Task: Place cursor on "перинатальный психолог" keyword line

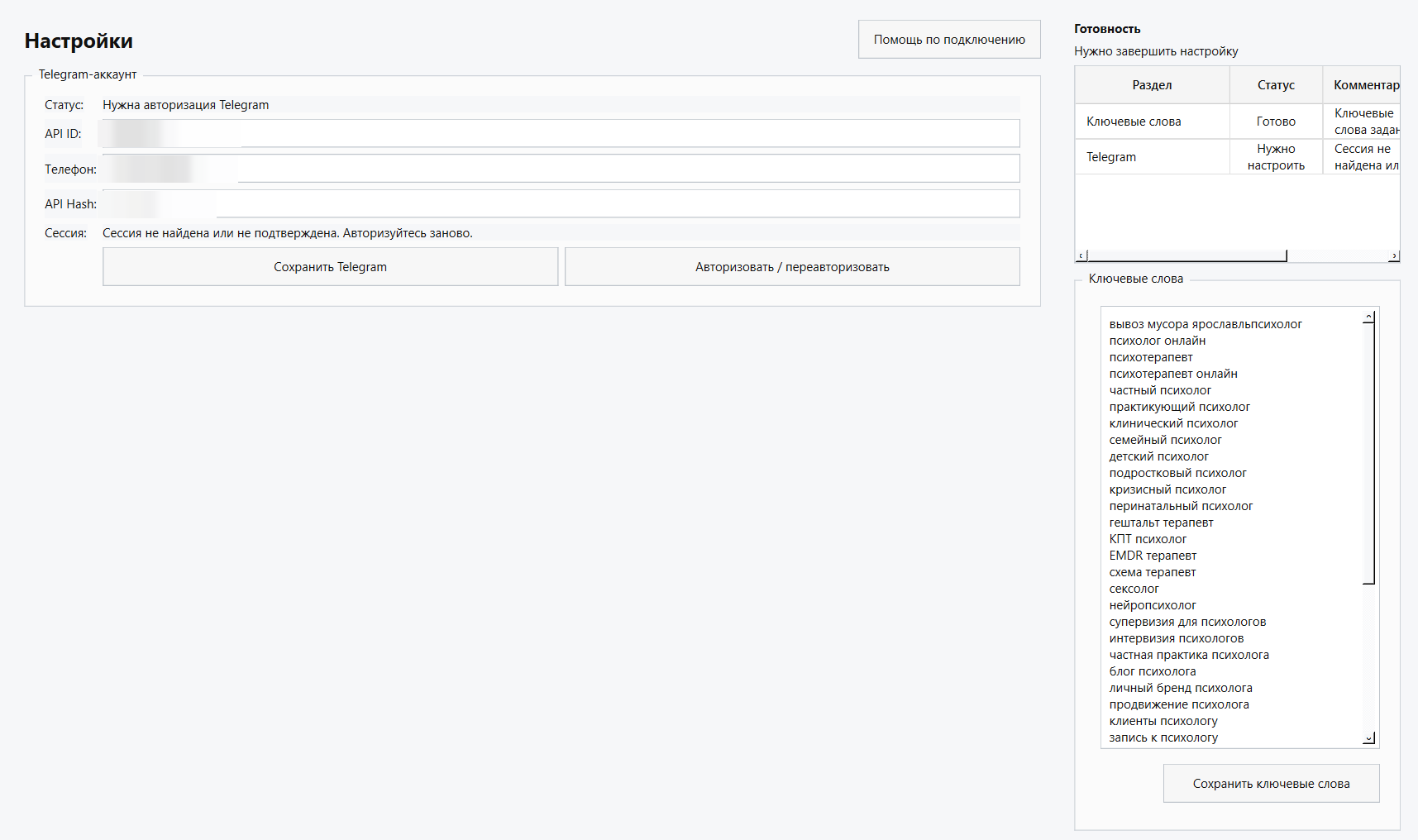Action: pos(1181,506)
